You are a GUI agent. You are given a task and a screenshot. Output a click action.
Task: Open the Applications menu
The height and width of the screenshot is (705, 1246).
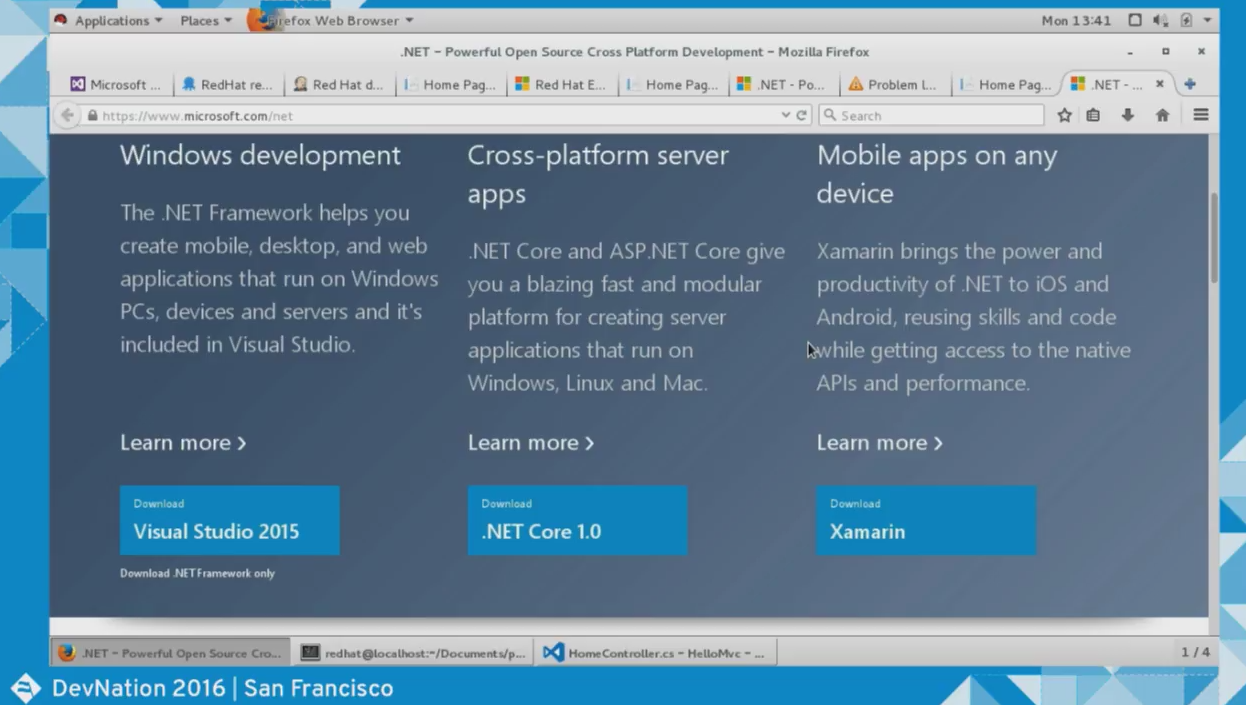[x=118, y=20]
